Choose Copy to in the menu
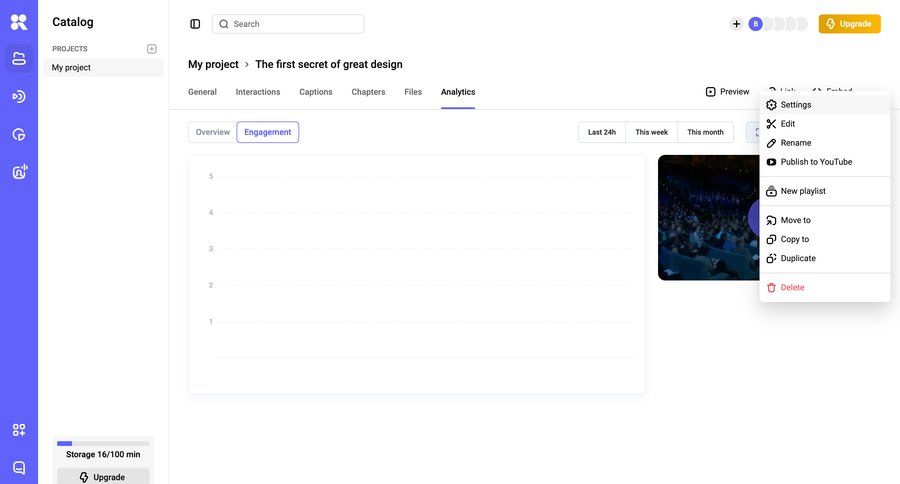 click(825, 239)
